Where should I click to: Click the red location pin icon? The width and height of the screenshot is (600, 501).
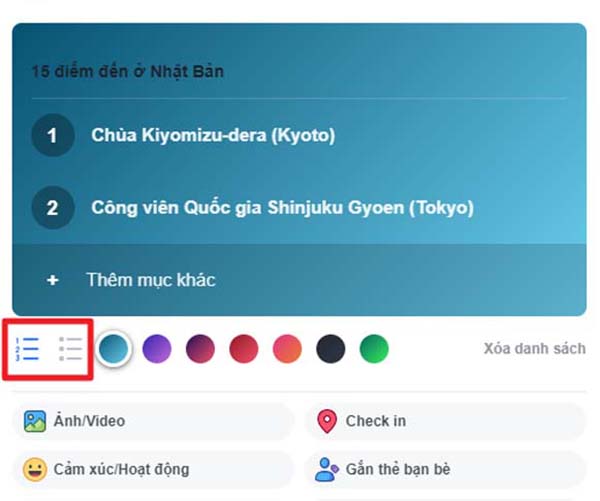point(327,421)
